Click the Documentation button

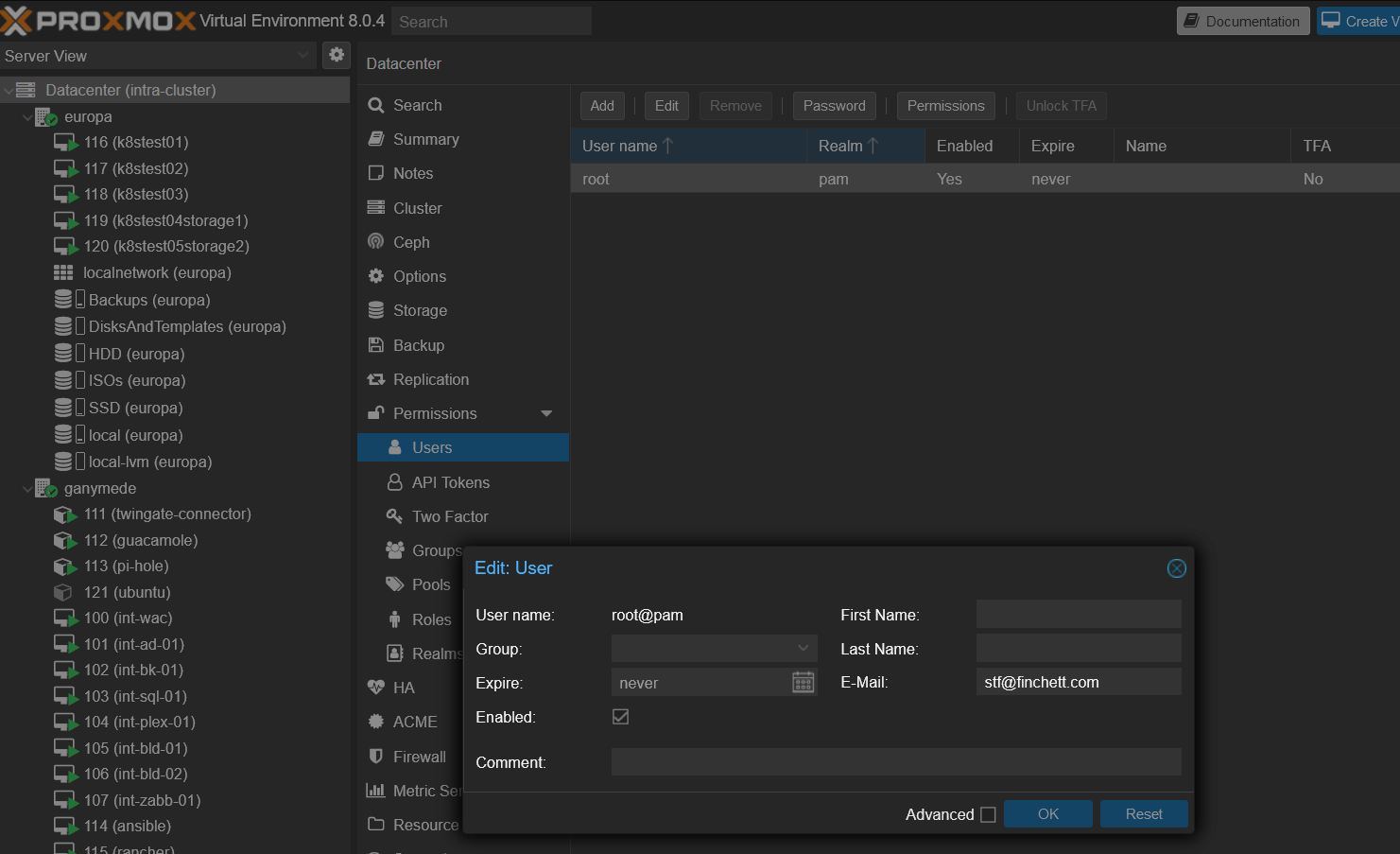tap(1242, 20)
